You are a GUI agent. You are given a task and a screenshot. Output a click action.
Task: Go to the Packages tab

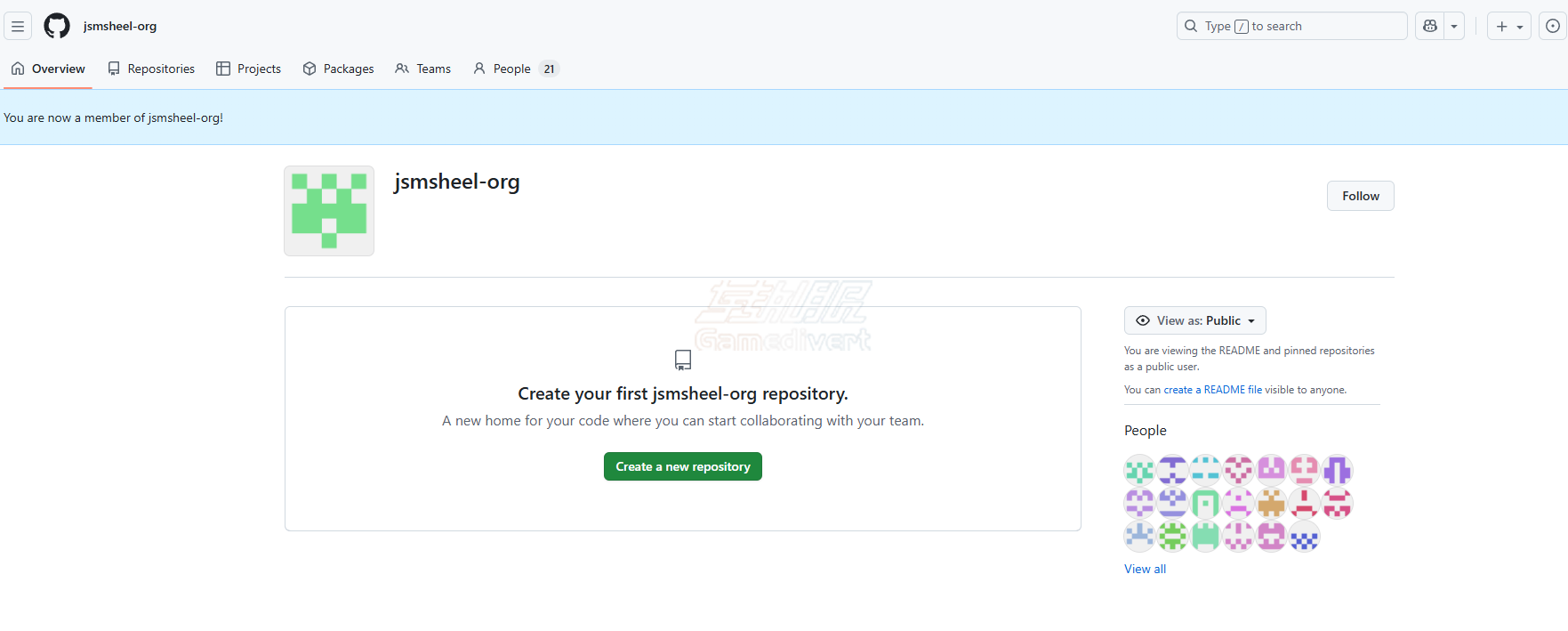point(339,69)
